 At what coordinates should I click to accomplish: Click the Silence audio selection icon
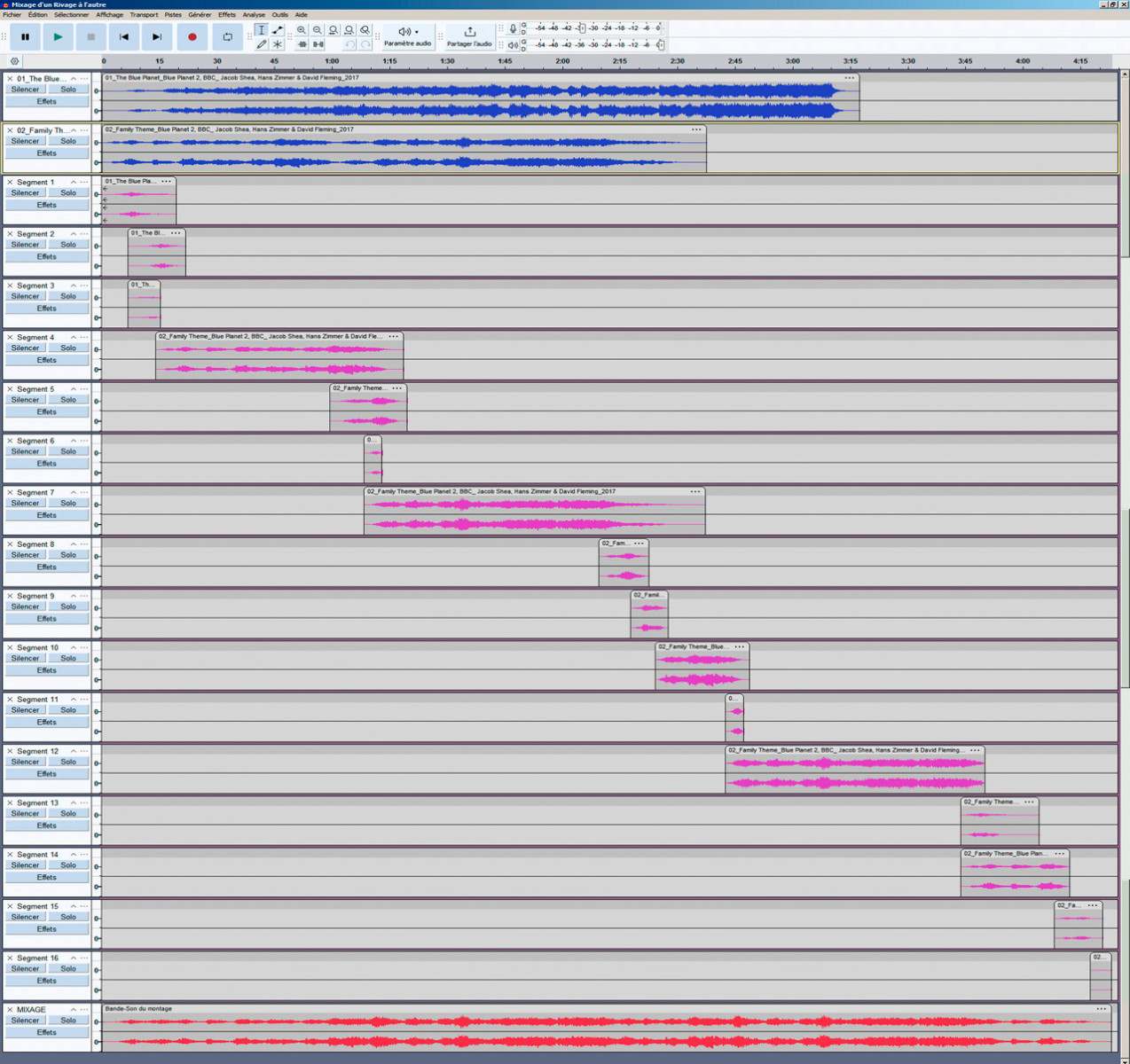(318, 43)
